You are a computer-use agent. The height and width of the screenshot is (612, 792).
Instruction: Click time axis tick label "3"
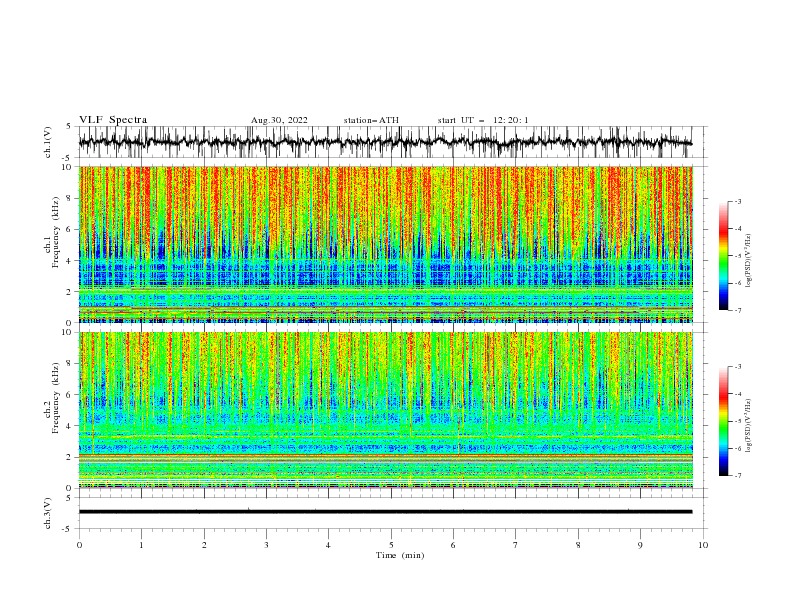266,545
